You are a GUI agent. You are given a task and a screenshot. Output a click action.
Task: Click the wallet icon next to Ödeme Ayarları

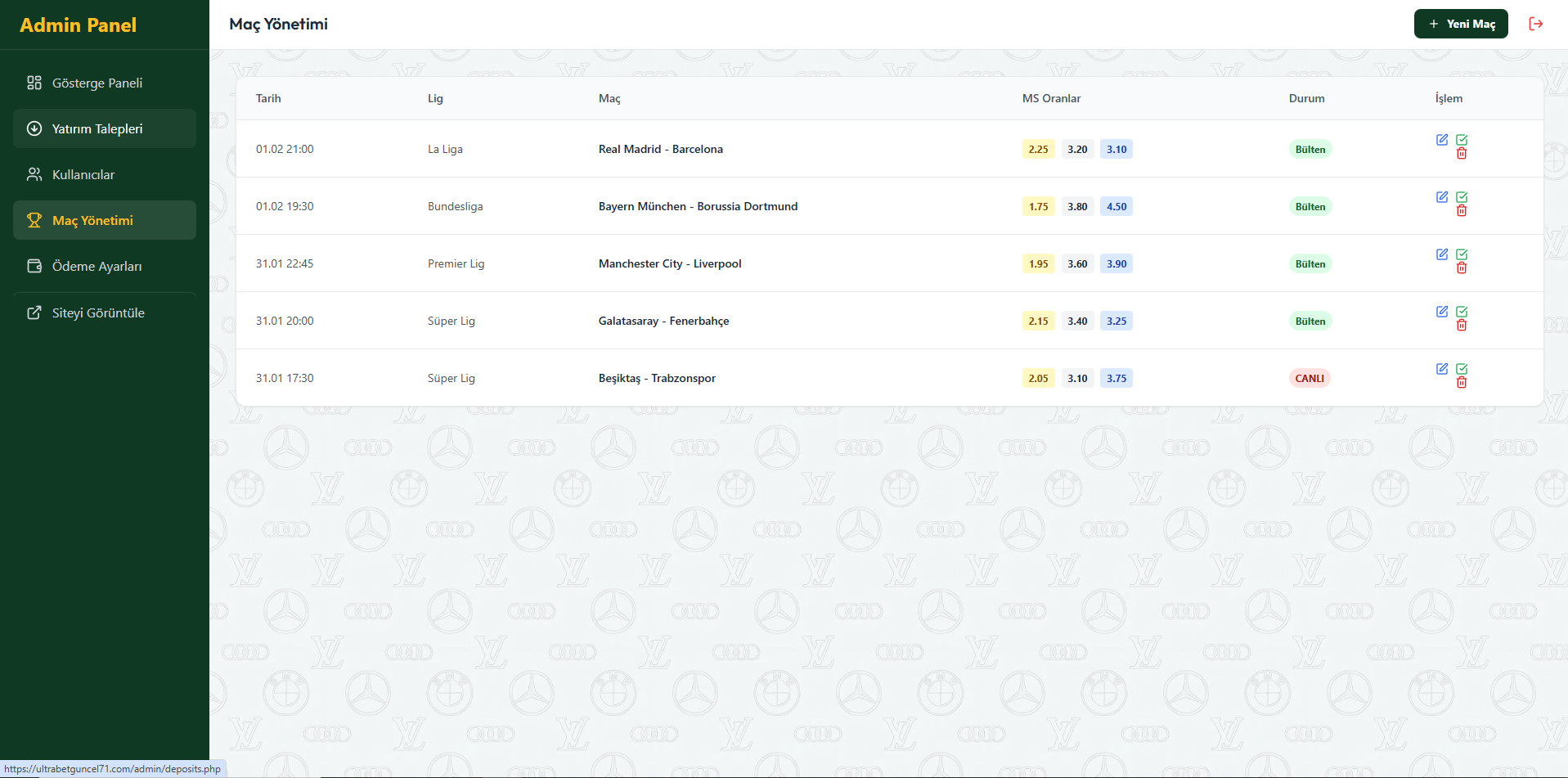click(x=34, y=266)
